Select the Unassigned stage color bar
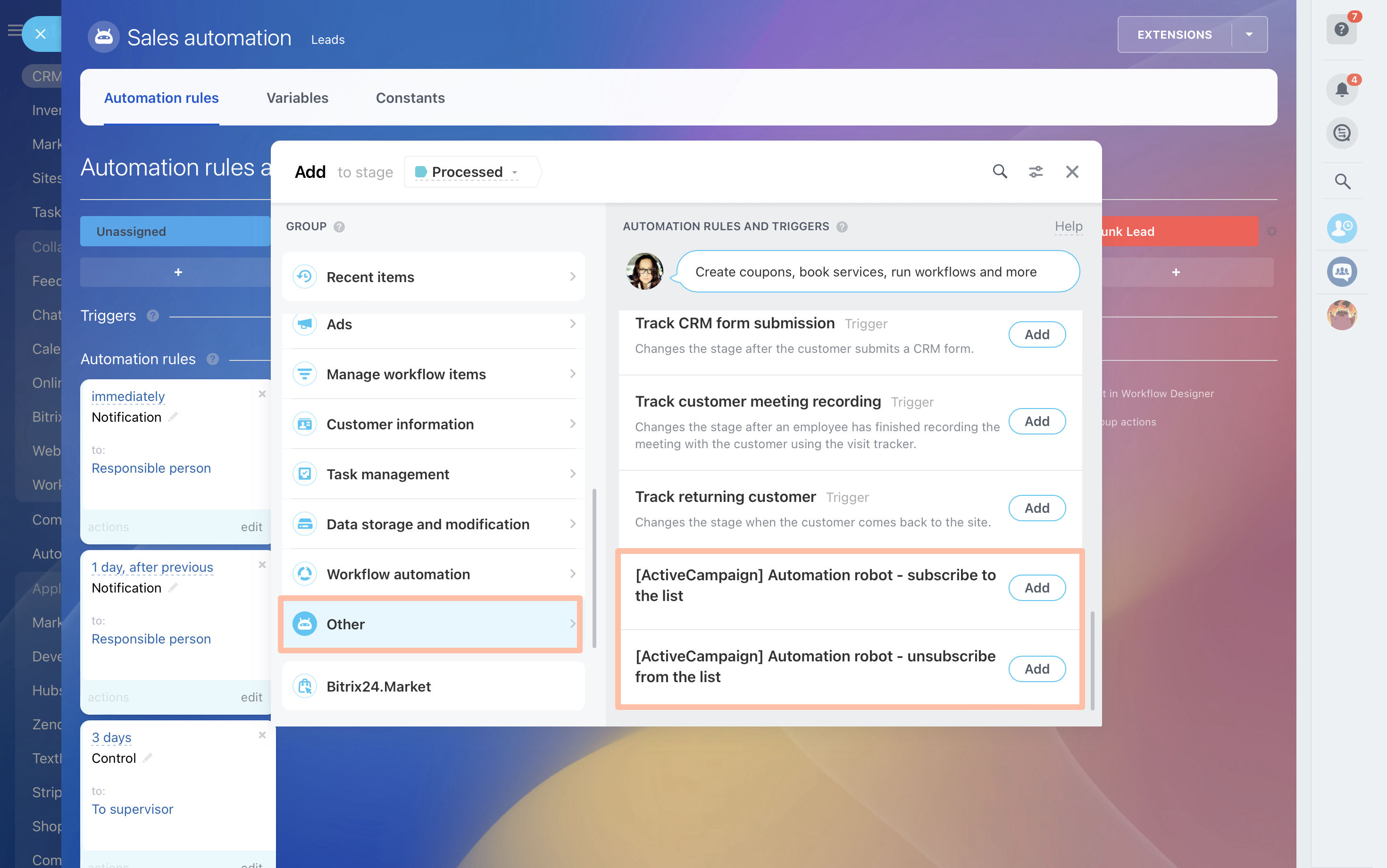 175,231
